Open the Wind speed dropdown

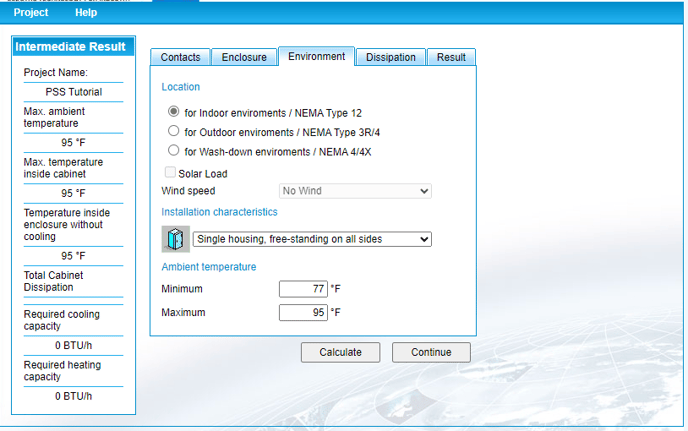[355, 191]
